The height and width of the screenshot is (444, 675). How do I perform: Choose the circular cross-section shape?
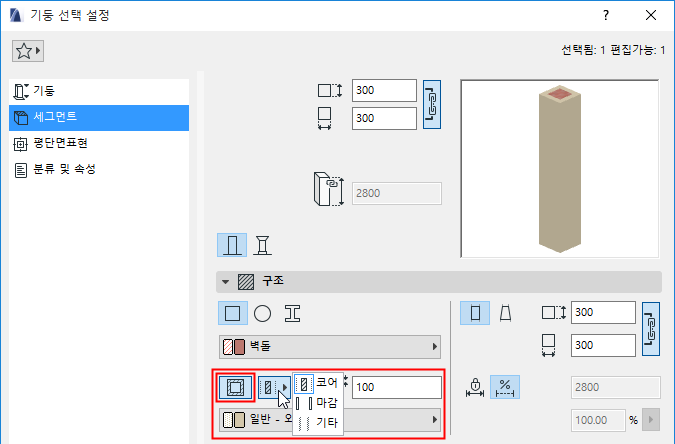[x=262, y=314]
